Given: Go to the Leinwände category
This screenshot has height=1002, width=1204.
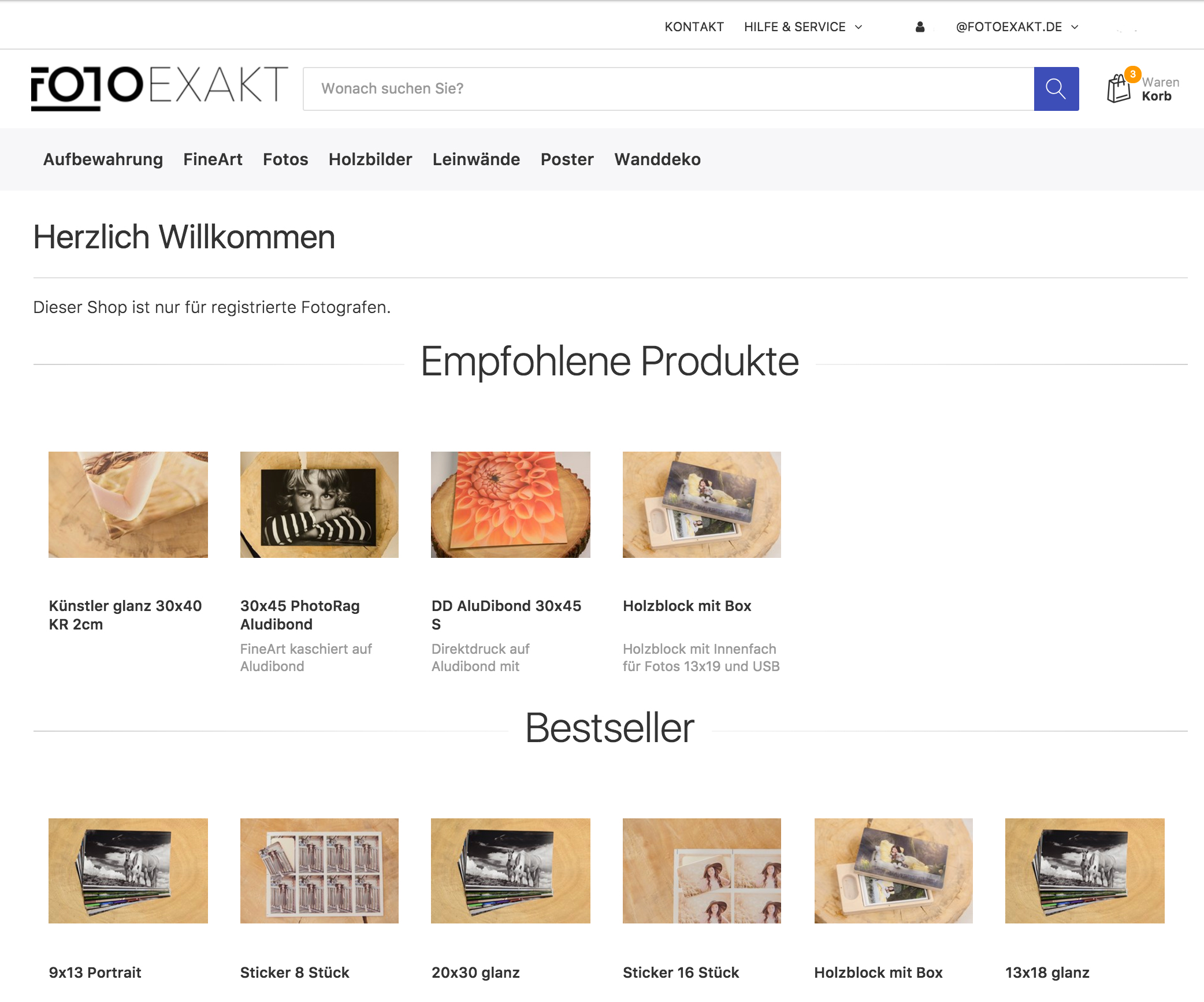Looking at the screenshot, I should click(x=476, y=159).
